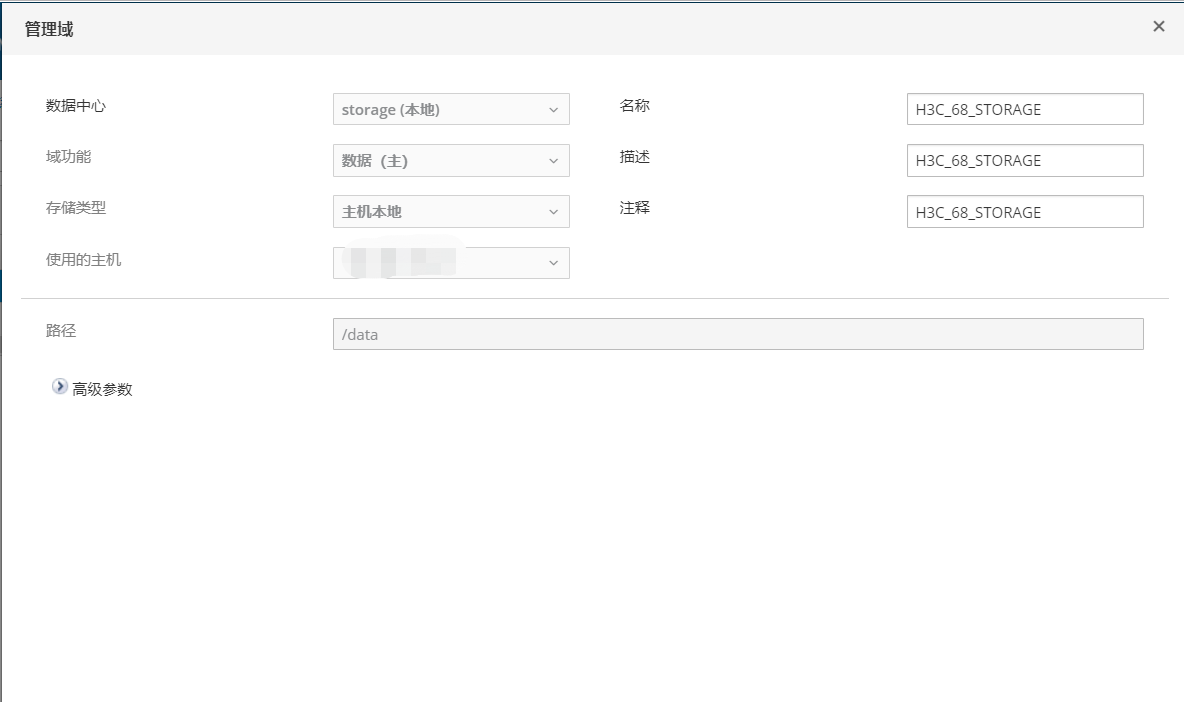Viewport: 1184px width, 702px height.
Task: Click the 路径 field label
Action: 61,331
